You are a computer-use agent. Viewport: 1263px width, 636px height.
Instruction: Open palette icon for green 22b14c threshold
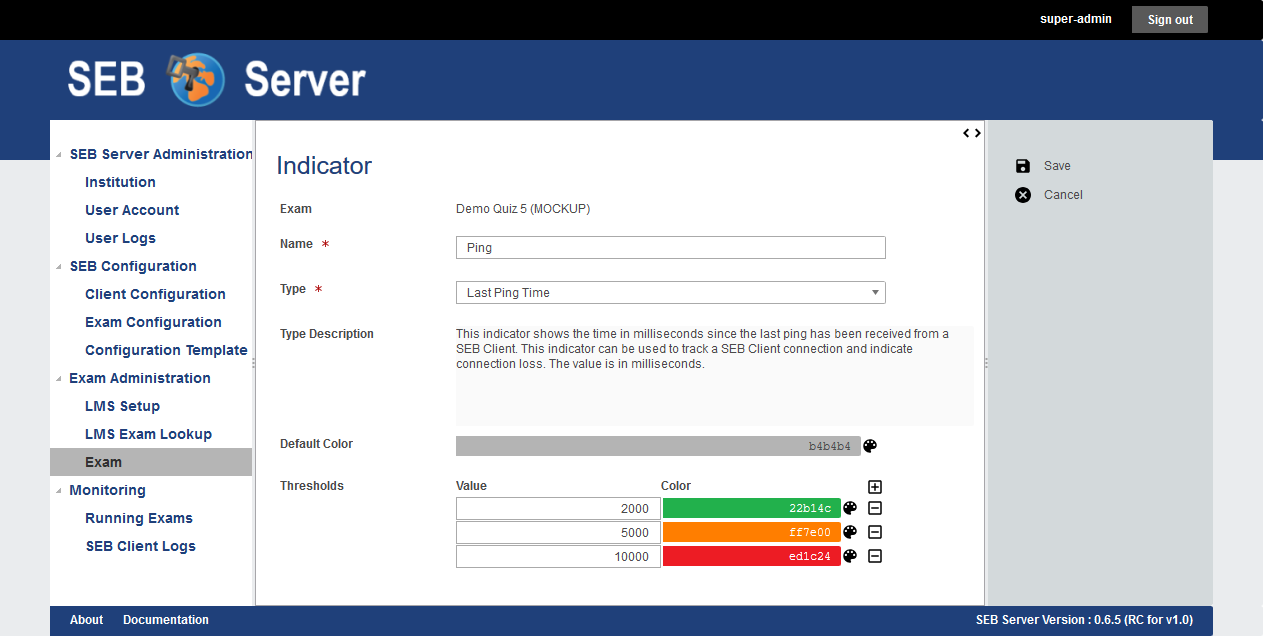pos(850,508)
